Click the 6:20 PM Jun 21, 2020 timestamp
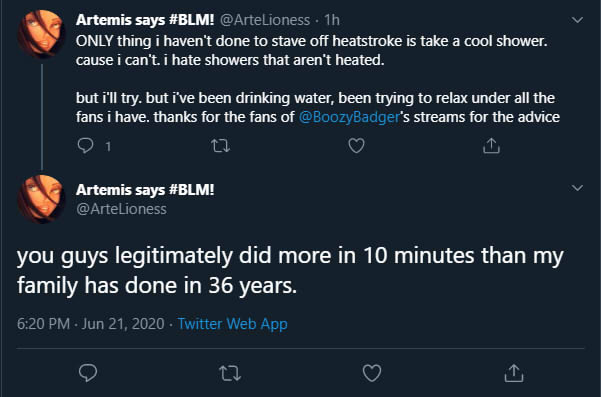 90,324
